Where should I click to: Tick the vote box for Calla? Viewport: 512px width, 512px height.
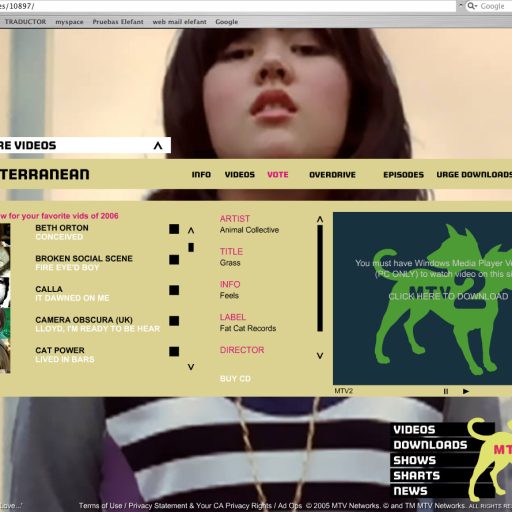coord(174,290)
